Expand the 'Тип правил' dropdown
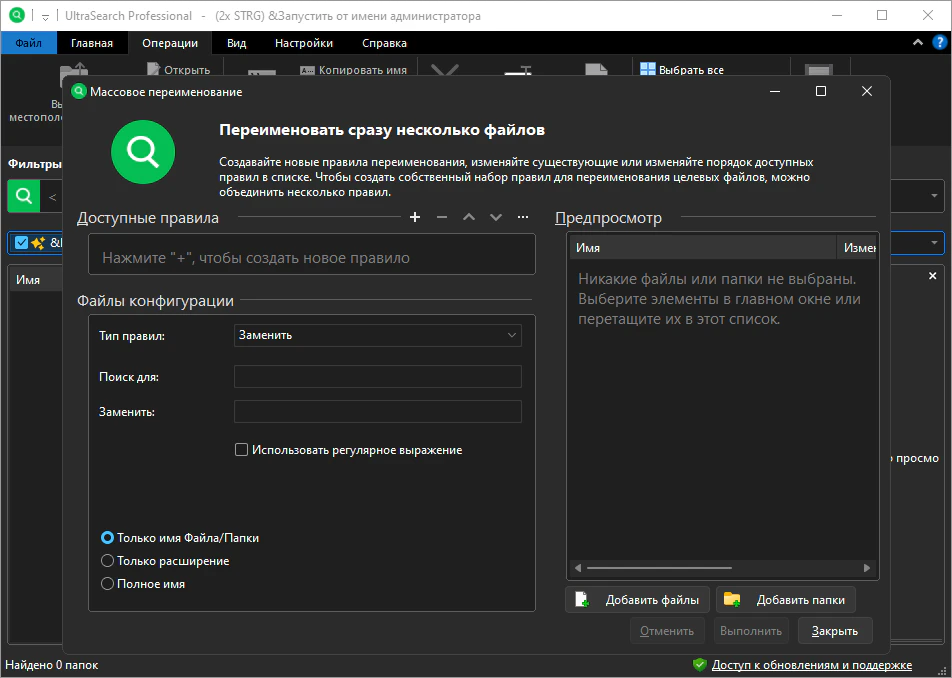 (x=377, y=336)
